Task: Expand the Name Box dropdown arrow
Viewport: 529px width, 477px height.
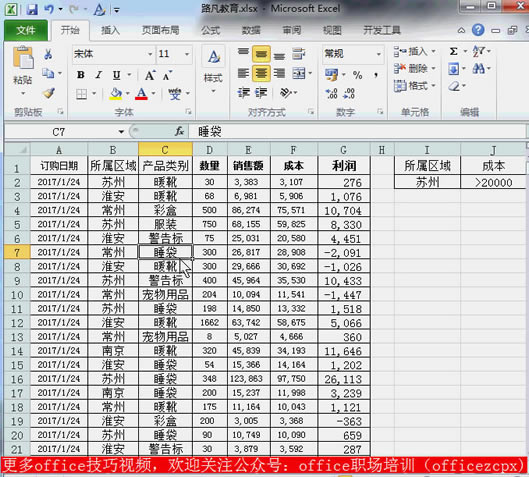Action: click(x=121, y=132)
